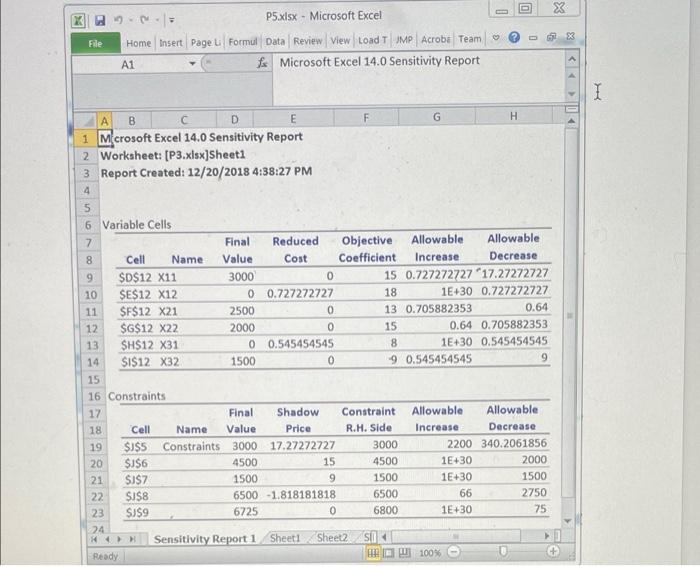Open the Data ribbon tab
The width and height of the screenshot is (700, 566).
(275, 42)
